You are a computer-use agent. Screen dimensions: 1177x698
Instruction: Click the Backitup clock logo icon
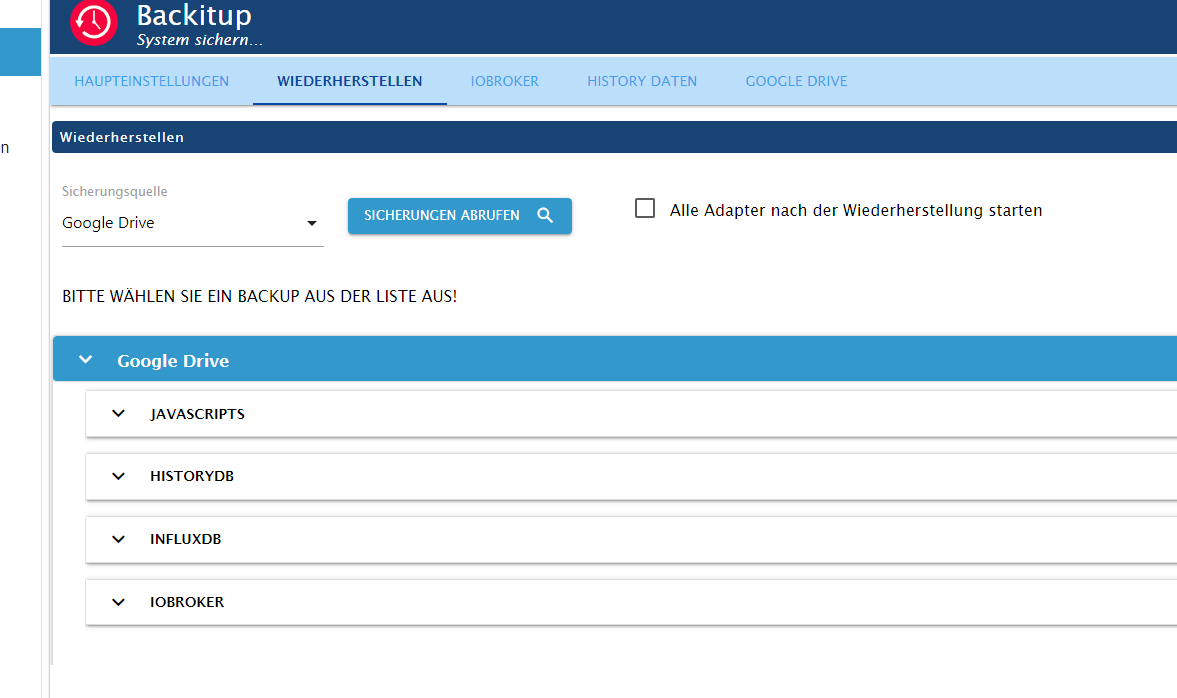[x=94, y=22]
